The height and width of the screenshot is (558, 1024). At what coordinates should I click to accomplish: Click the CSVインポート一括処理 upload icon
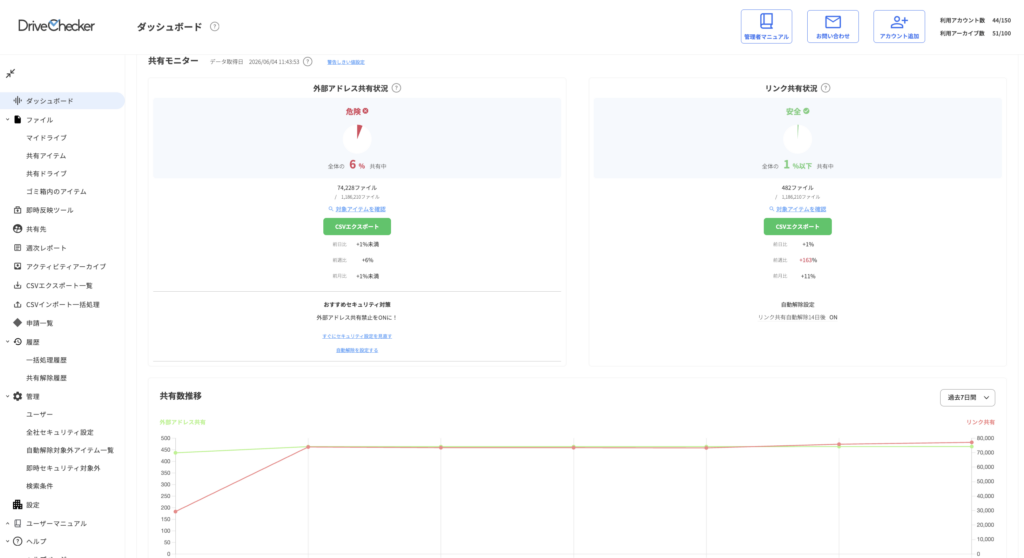[18, 304]
